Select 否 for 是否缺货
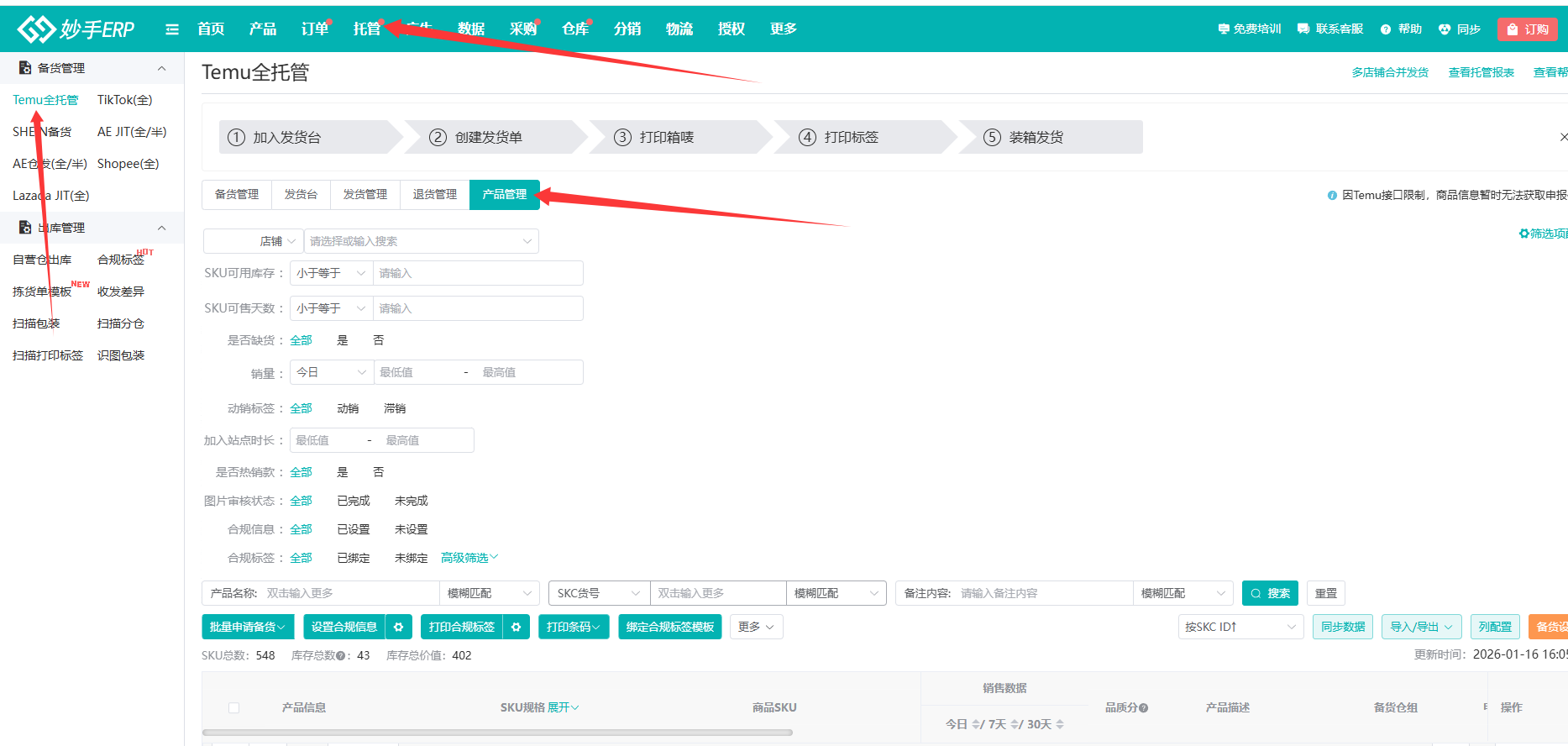This screenshot has height=746, width=1568. (379, 340)
